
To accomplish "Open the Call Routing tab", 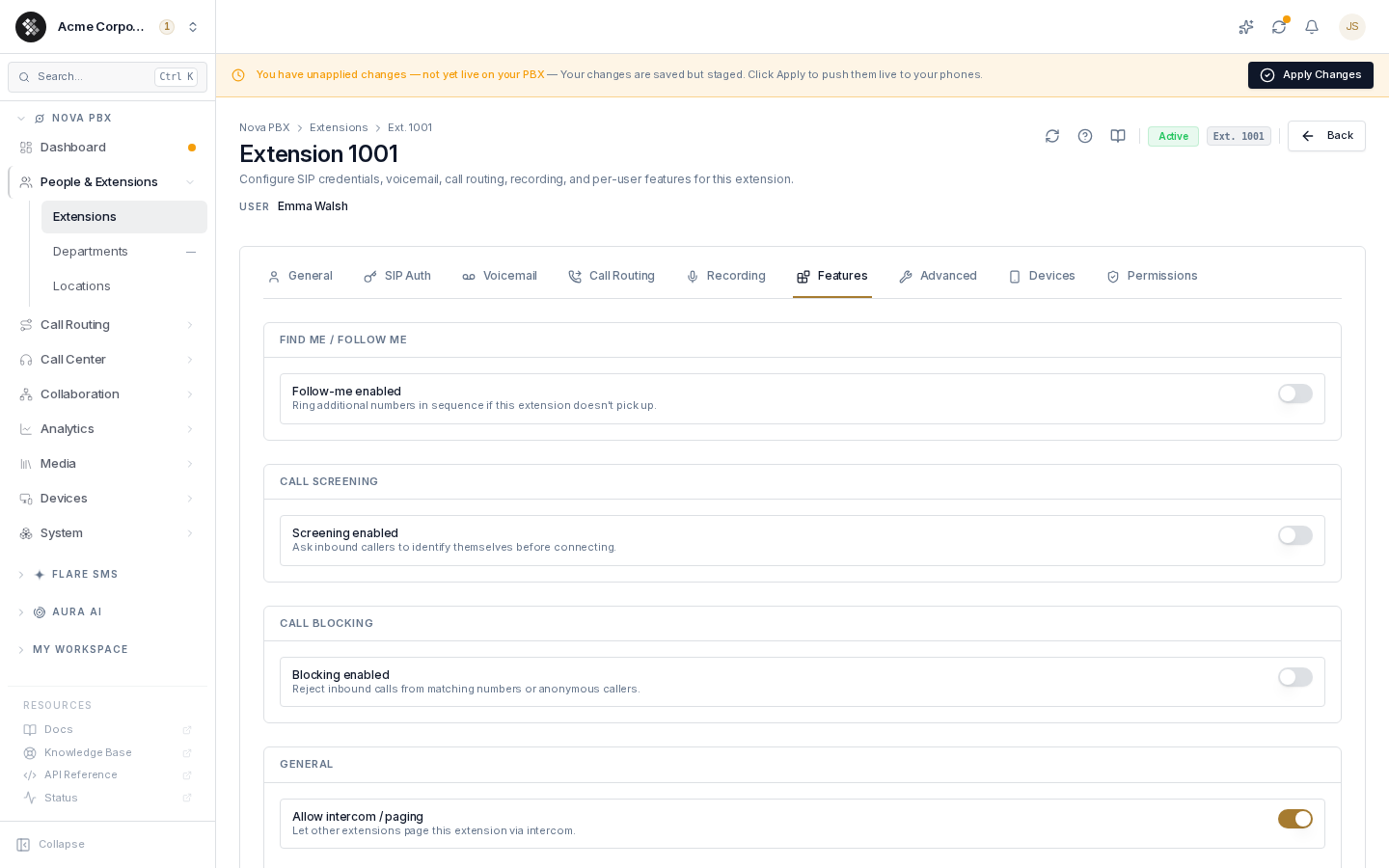I will pos(612,276).
